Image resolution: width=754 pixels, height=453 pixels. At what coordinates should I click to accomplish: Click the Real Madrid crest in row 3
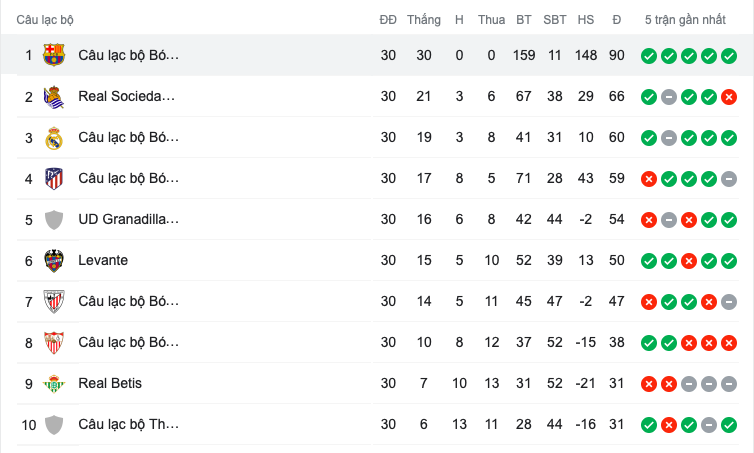click(x=54, y=137)
